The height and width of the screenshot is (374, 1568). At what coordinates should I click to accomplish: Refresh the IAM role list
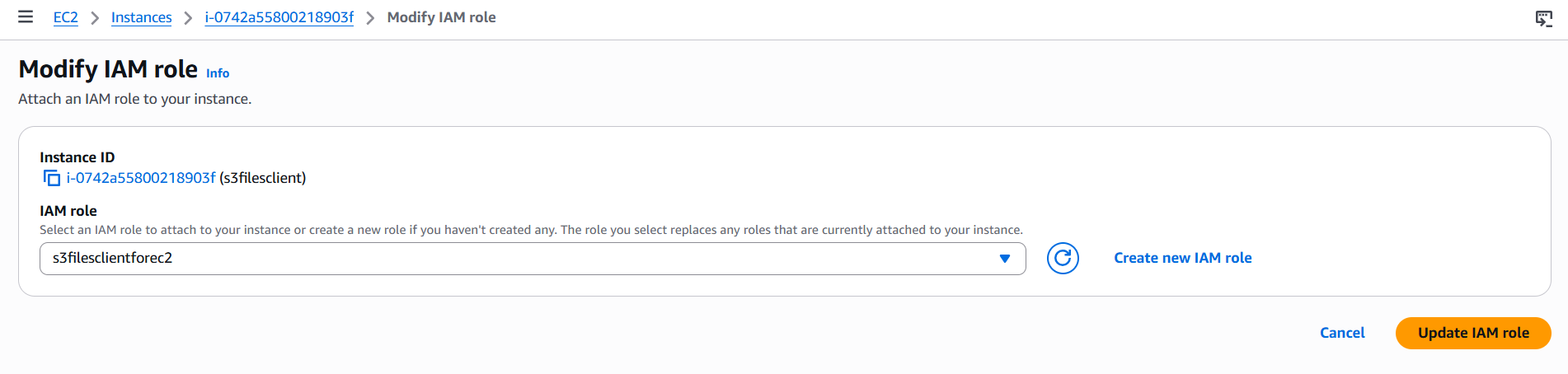point(1063,259)
